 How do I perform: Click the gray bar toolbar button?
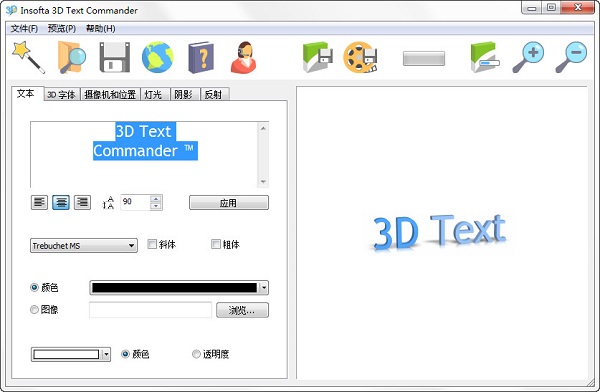[424, 59]
